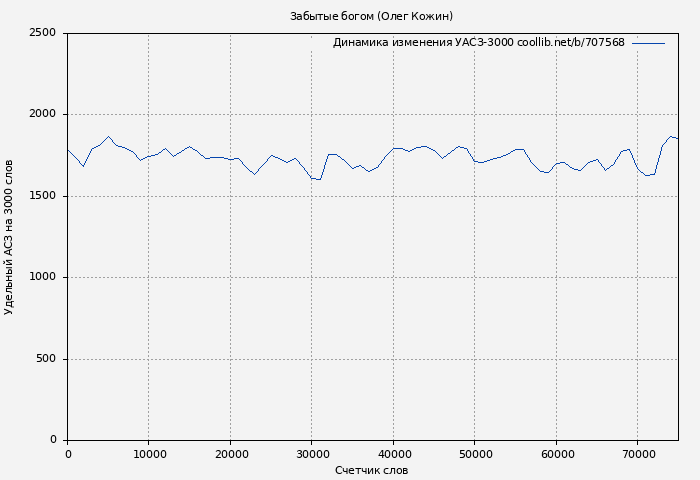Screen dimensions: 700x480
Task: Click the chart title "Забытые богом (Олег Кожин)"
Action: [371, 16]
